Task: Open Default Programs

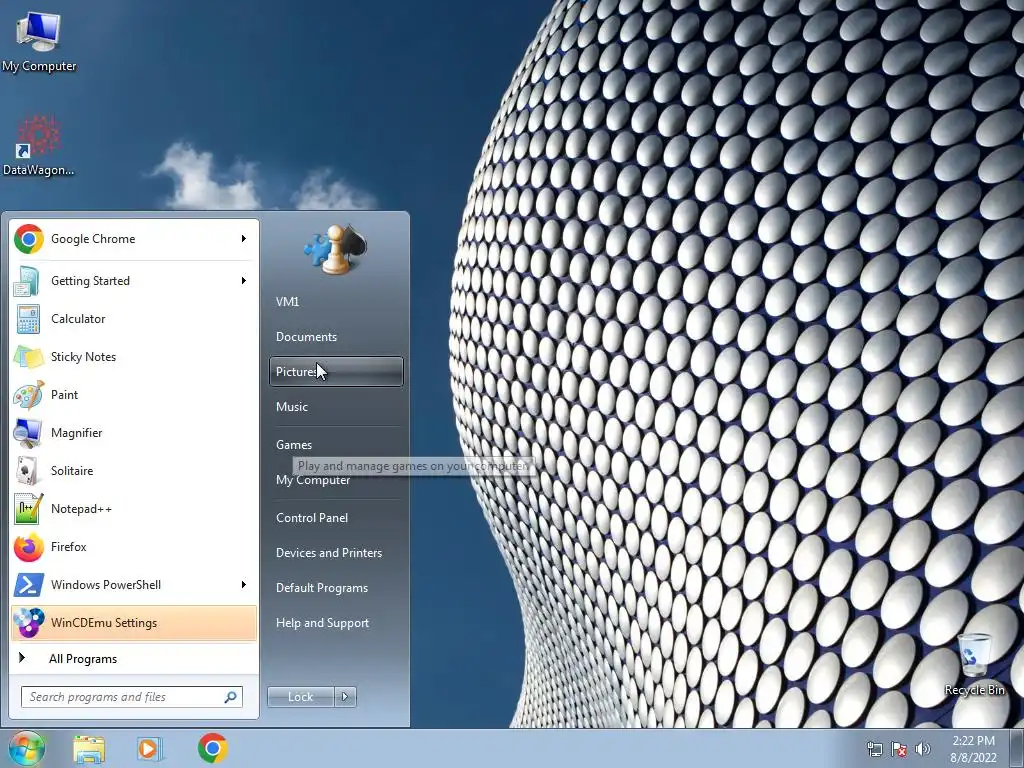Action: point(336,588)
